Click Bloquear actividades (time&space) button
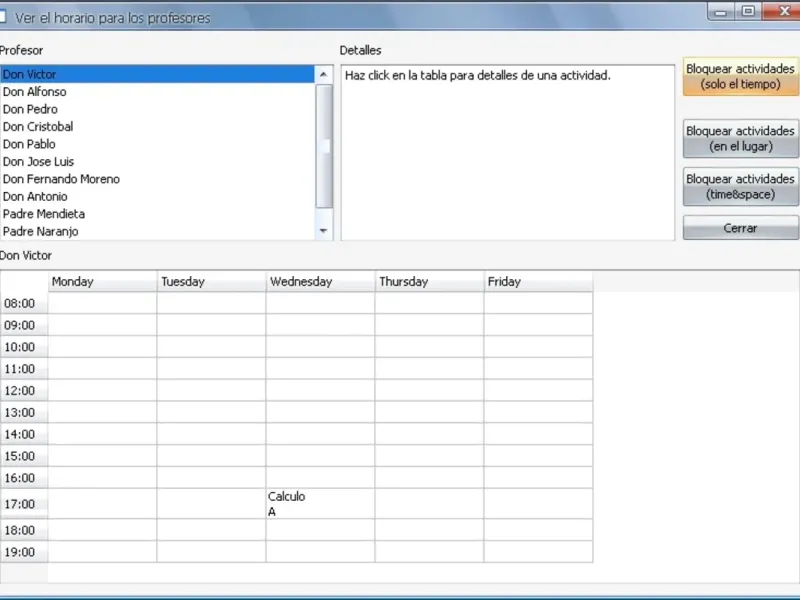 [740, 187]
